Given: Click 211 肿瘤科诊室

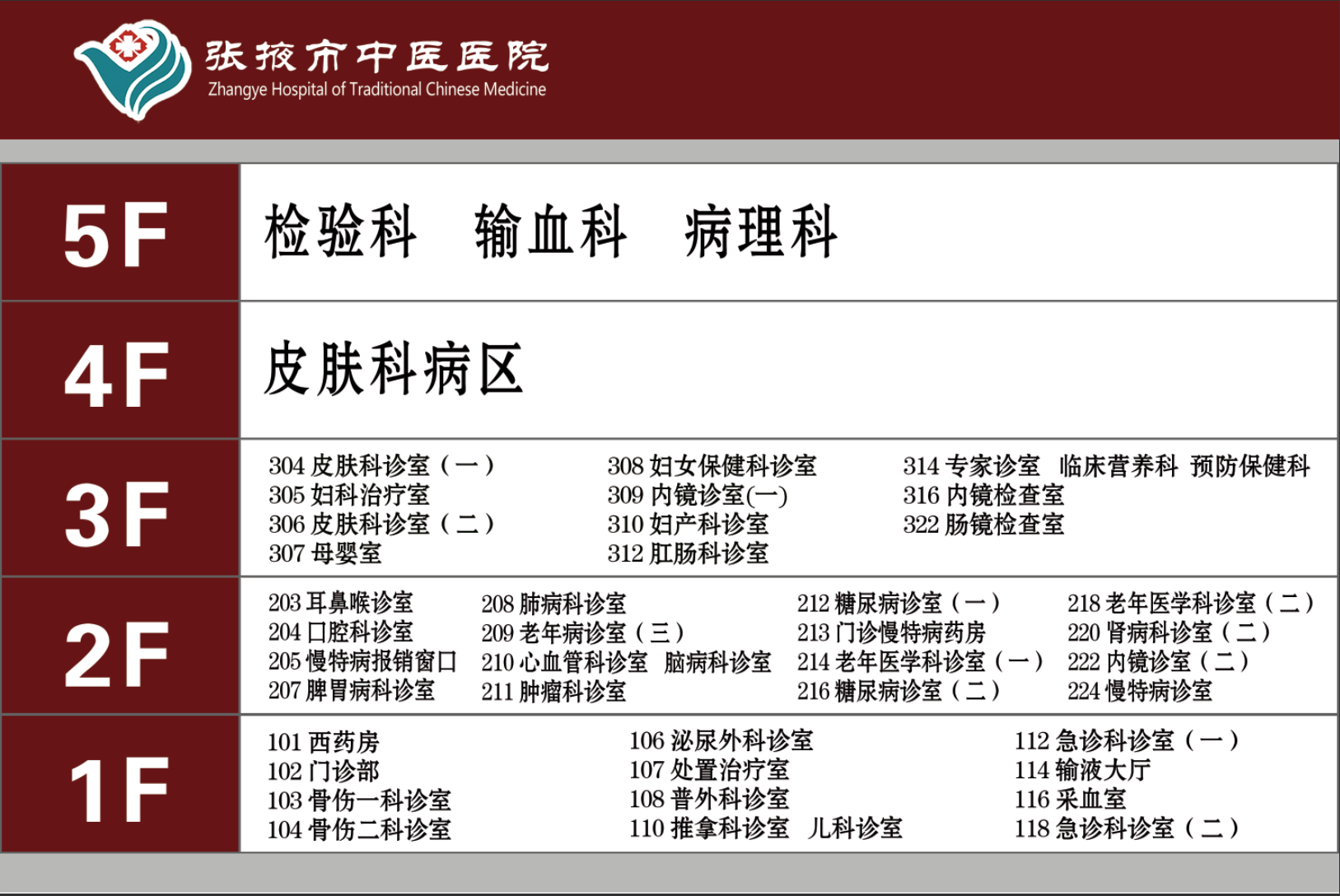Looking at the screenshot, I should pyautogui.click(x=553, y=691).
